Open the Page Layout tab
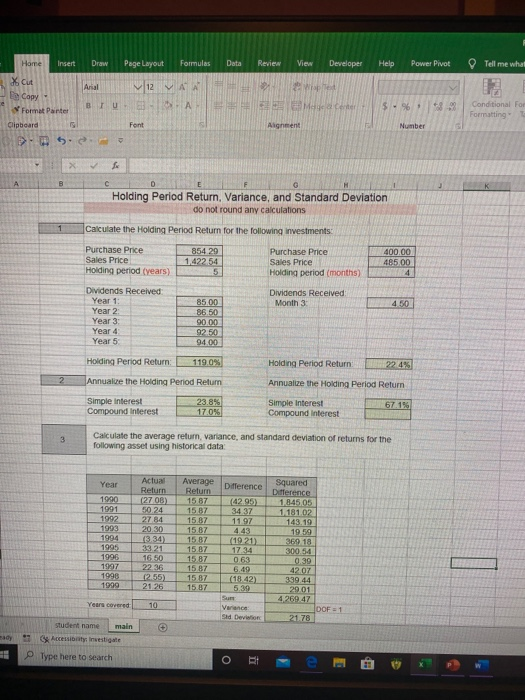Image resolution: width=525 pixels, height=700 pixels. [144, 63]
